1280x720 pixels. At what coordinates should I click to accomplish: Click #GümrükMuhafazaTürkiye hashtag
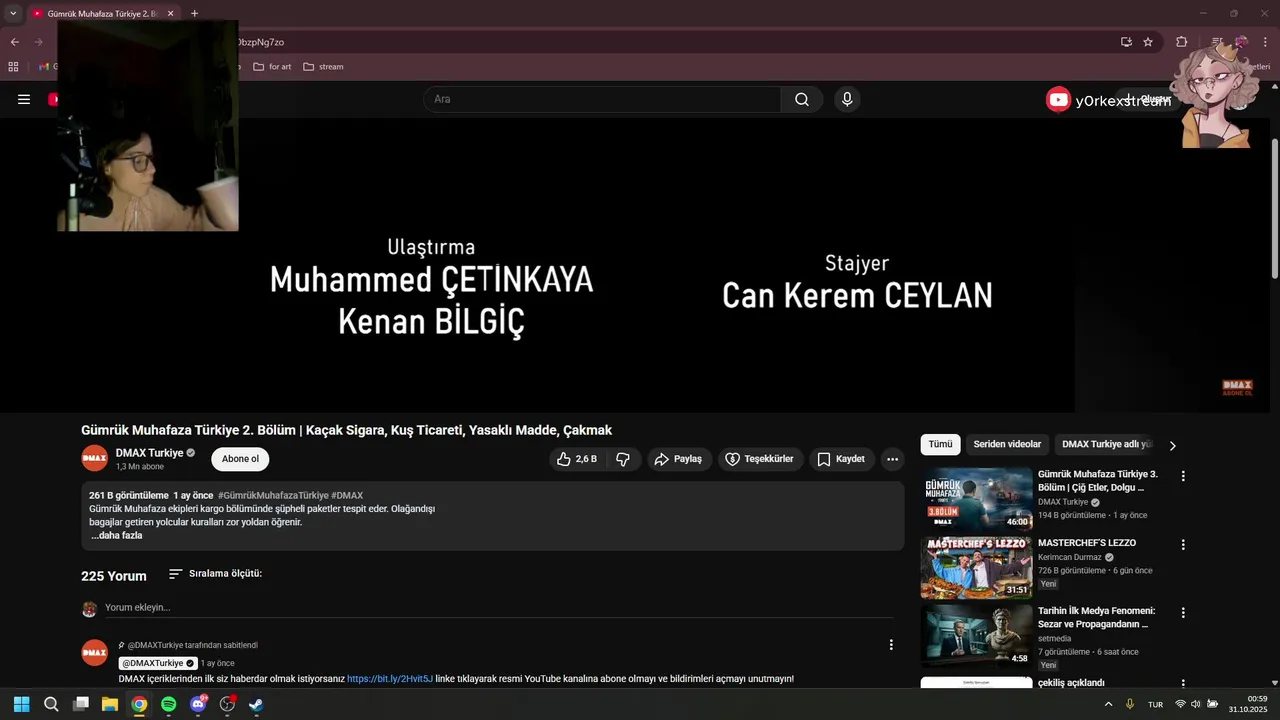click(x=273, y=495)
